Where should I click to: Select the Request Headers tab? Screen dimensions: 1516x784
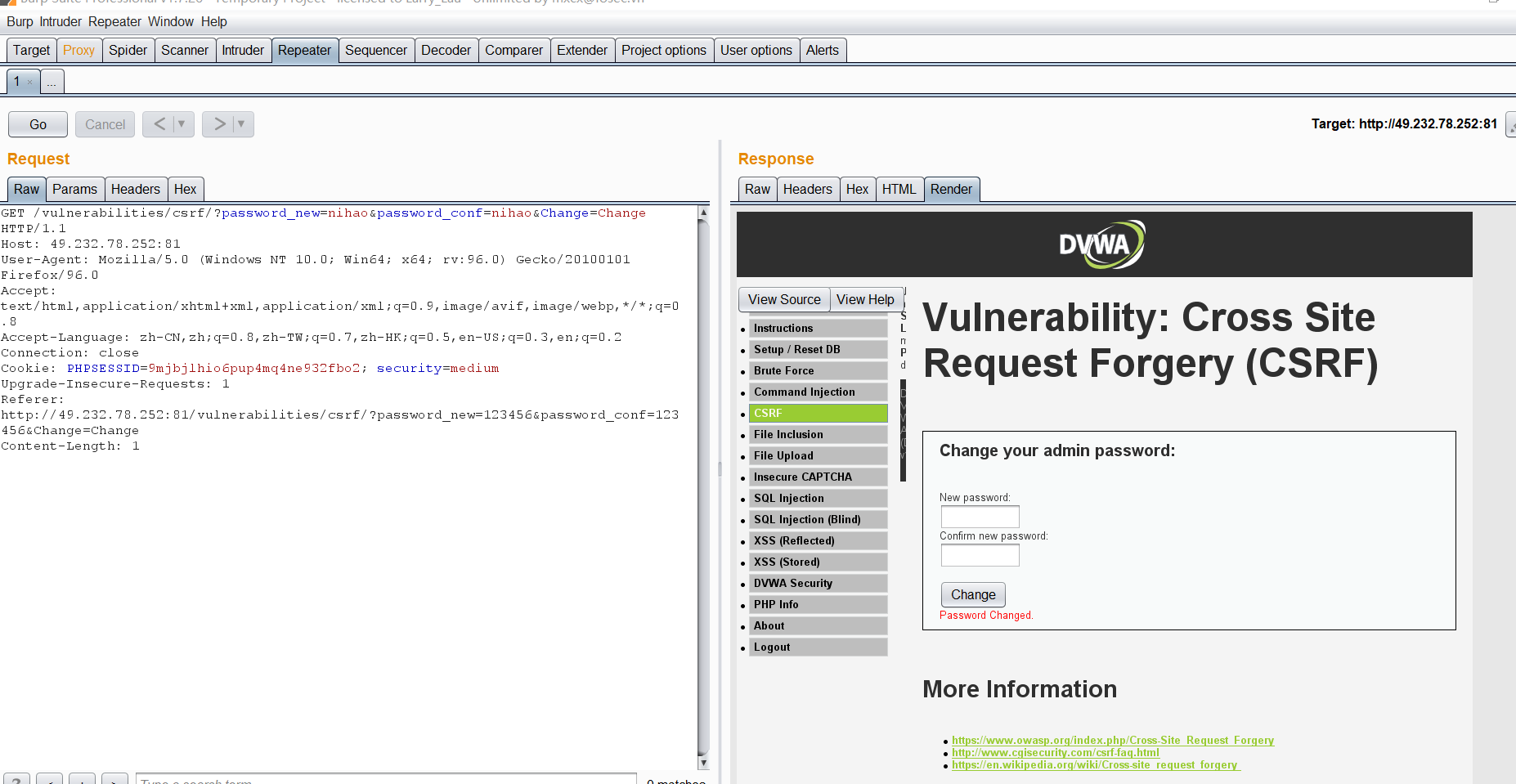136,189
